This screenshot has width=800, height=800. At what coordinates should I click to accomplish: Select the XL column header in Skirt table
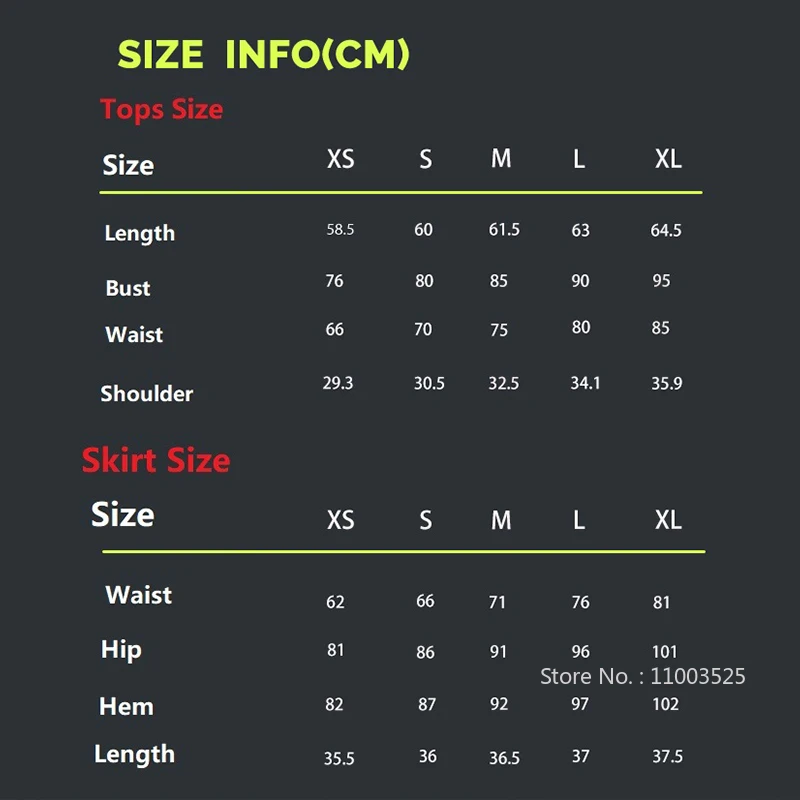tap(668, 520)
